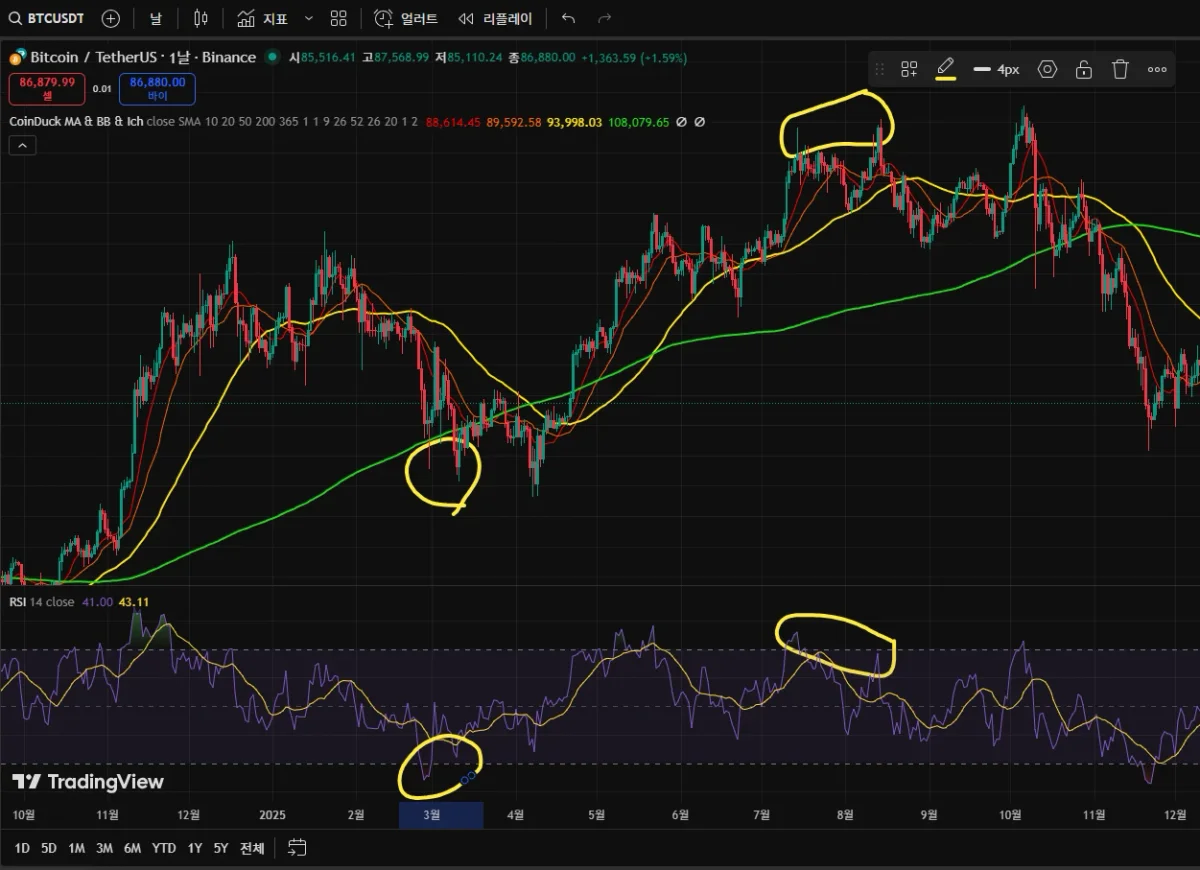
Task: Toggle the lock on the selected drawing
Action: (x=1083, y=69)
